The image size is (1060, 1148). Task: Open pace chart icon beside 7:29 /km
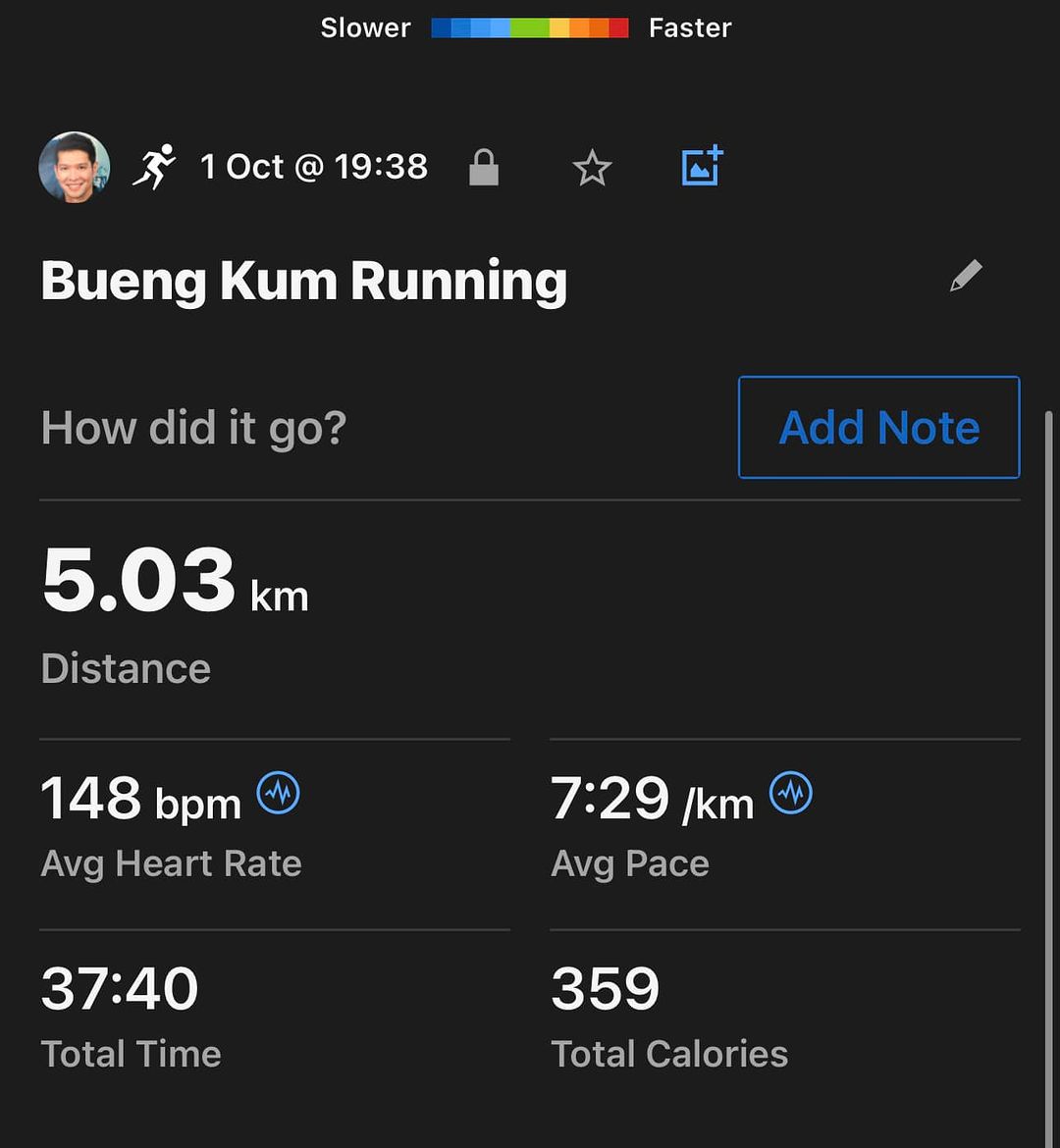tap(791, 792)
